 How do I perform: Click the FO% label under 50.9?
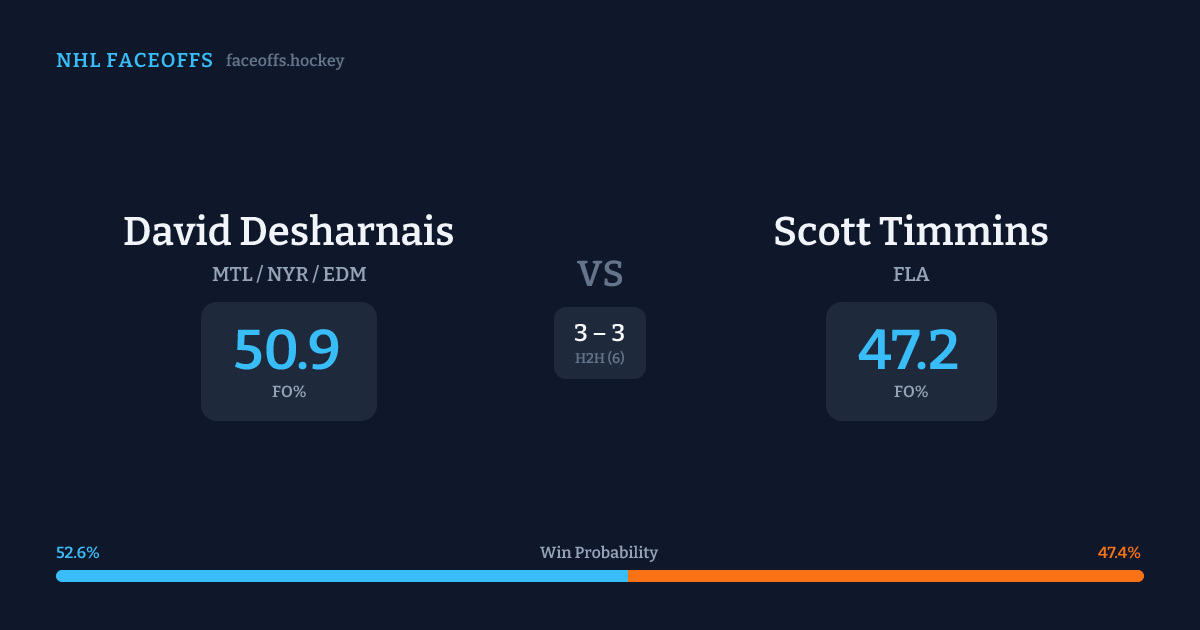[x=289, y=392]
